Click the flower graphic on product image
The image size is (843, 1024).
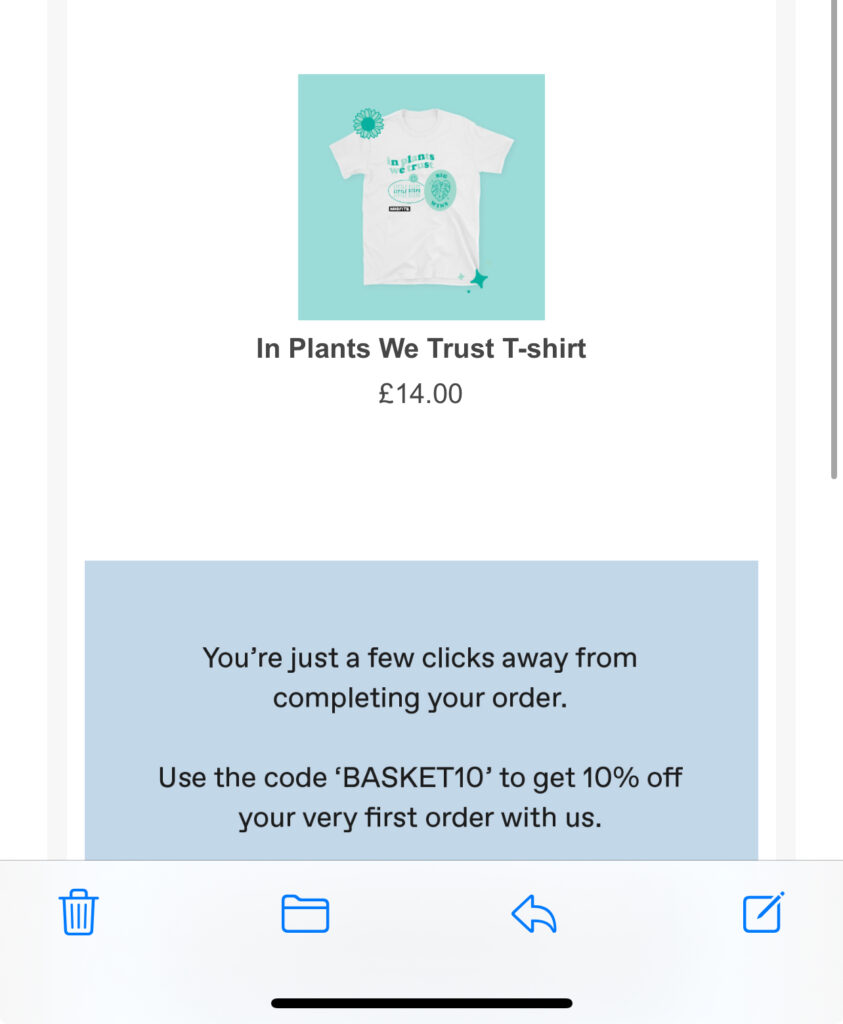[368, 124]
